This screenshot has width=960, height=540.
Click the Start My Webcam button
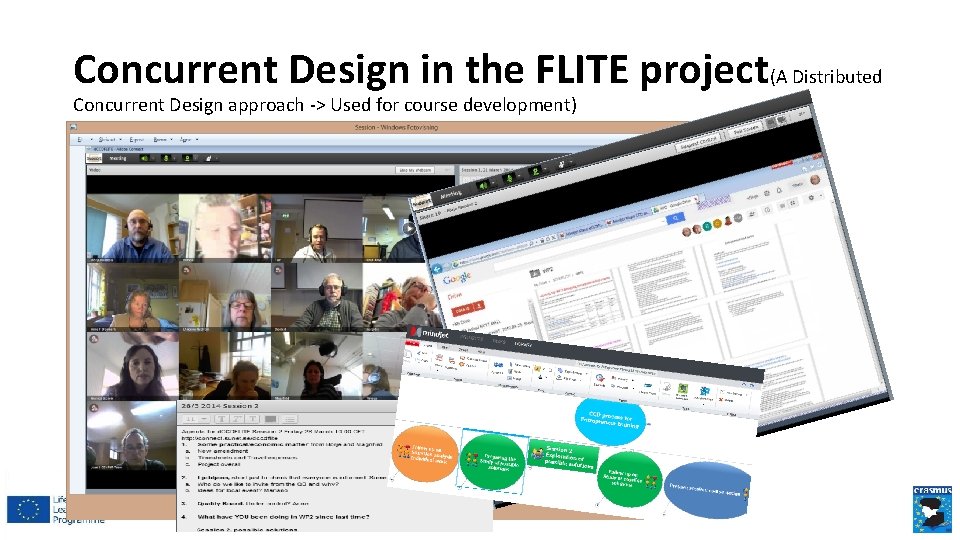coord(414,170)
